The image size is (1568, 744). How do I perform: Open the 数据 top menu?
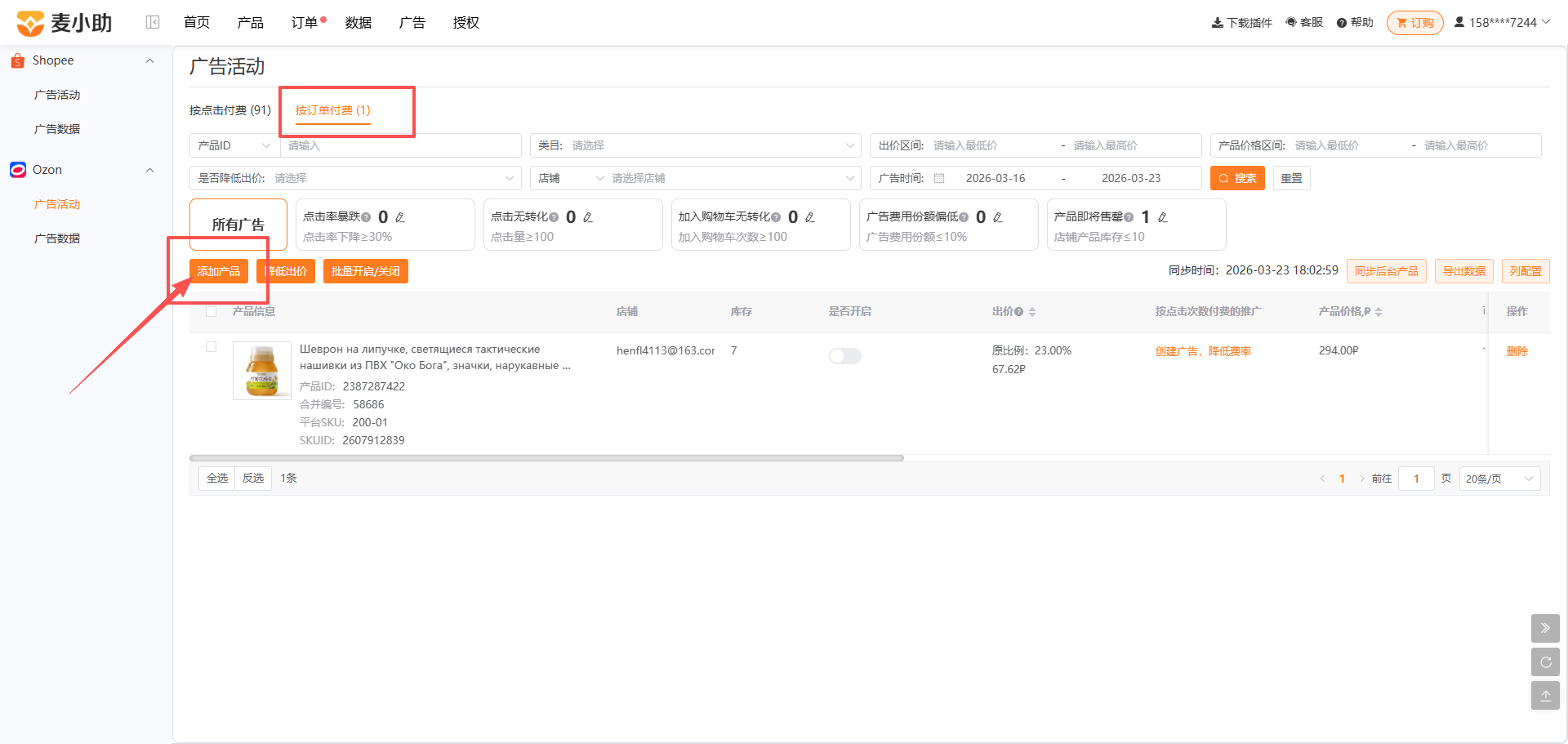pos(359,23)
